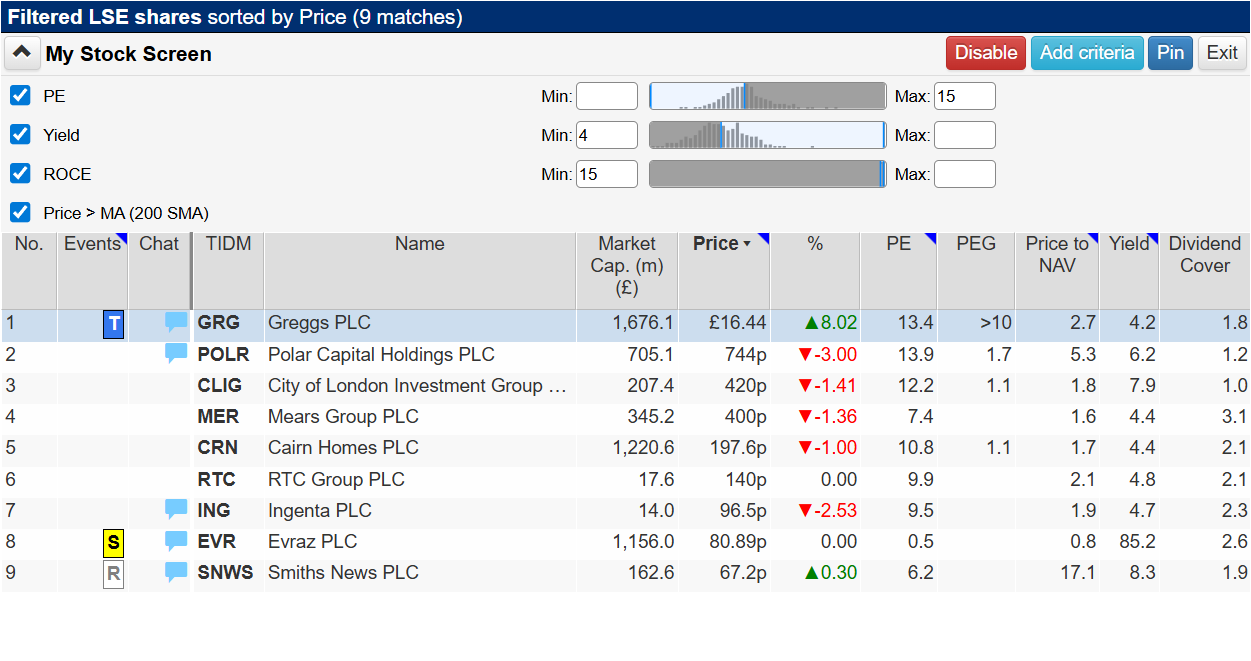
Task: Click the ROCE Min field showing 15
Action: (x=607, y=174)
